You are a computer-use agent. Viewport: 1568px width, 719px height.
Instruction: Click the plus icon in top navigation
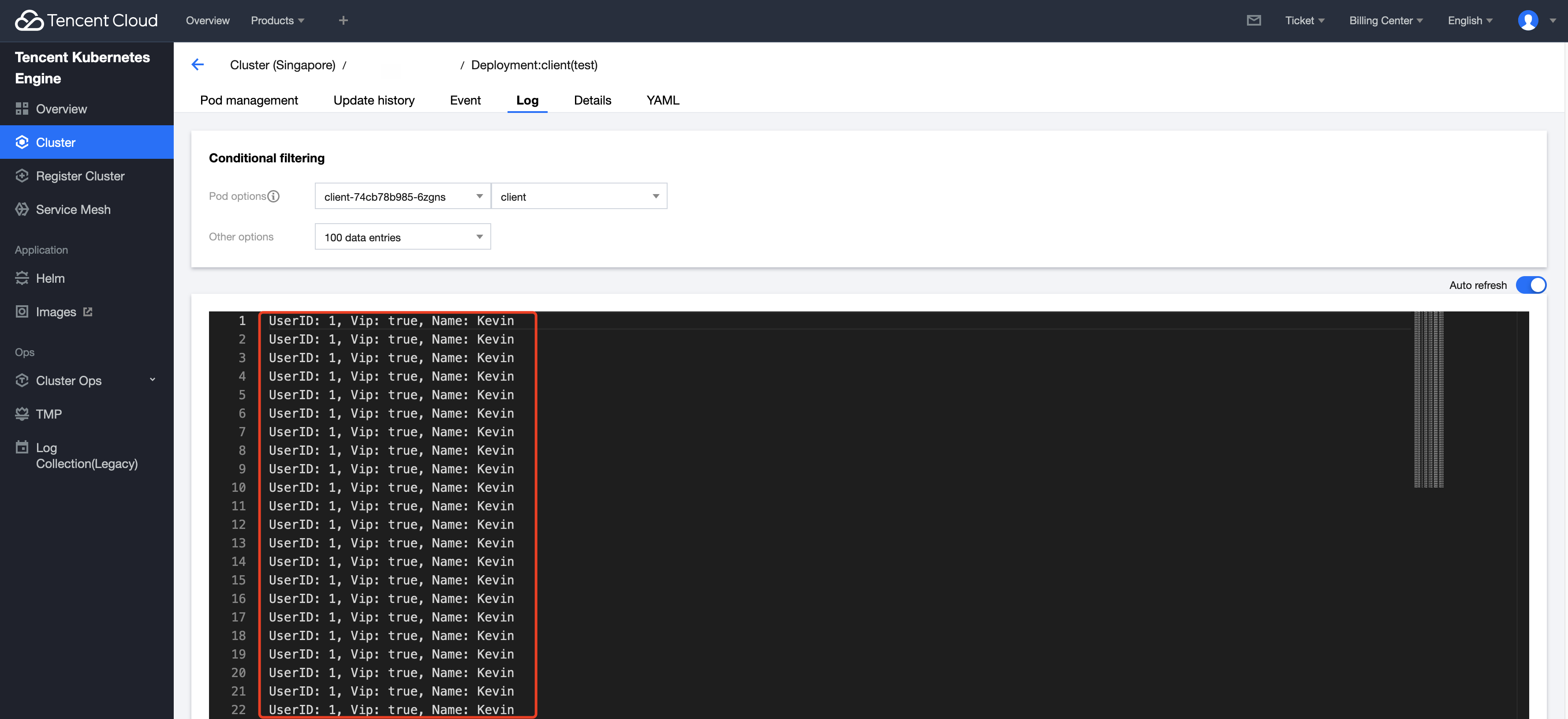click(343, 21)
